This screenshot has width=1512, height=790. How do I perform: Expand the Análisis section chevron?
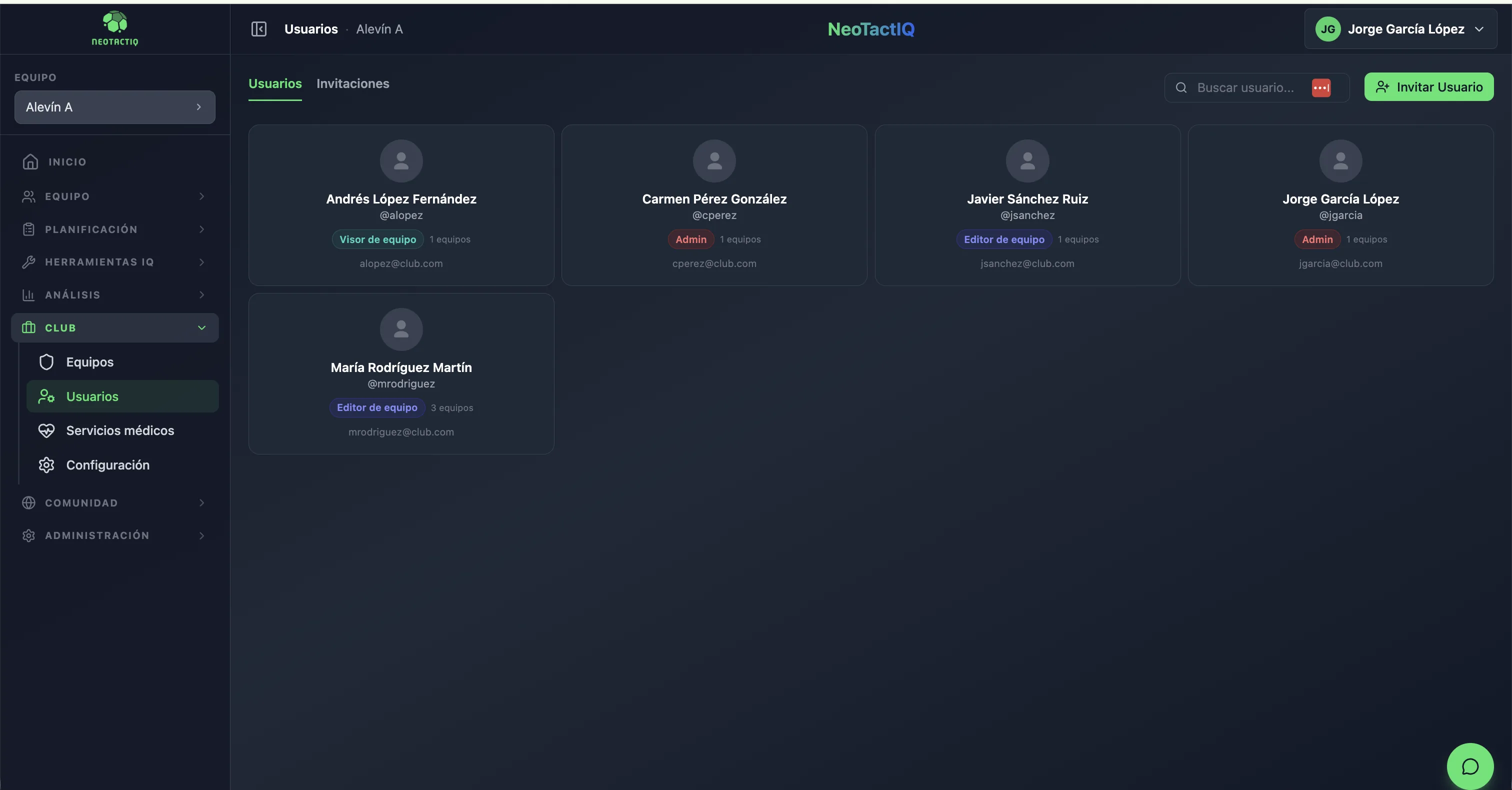coord(202,294)
